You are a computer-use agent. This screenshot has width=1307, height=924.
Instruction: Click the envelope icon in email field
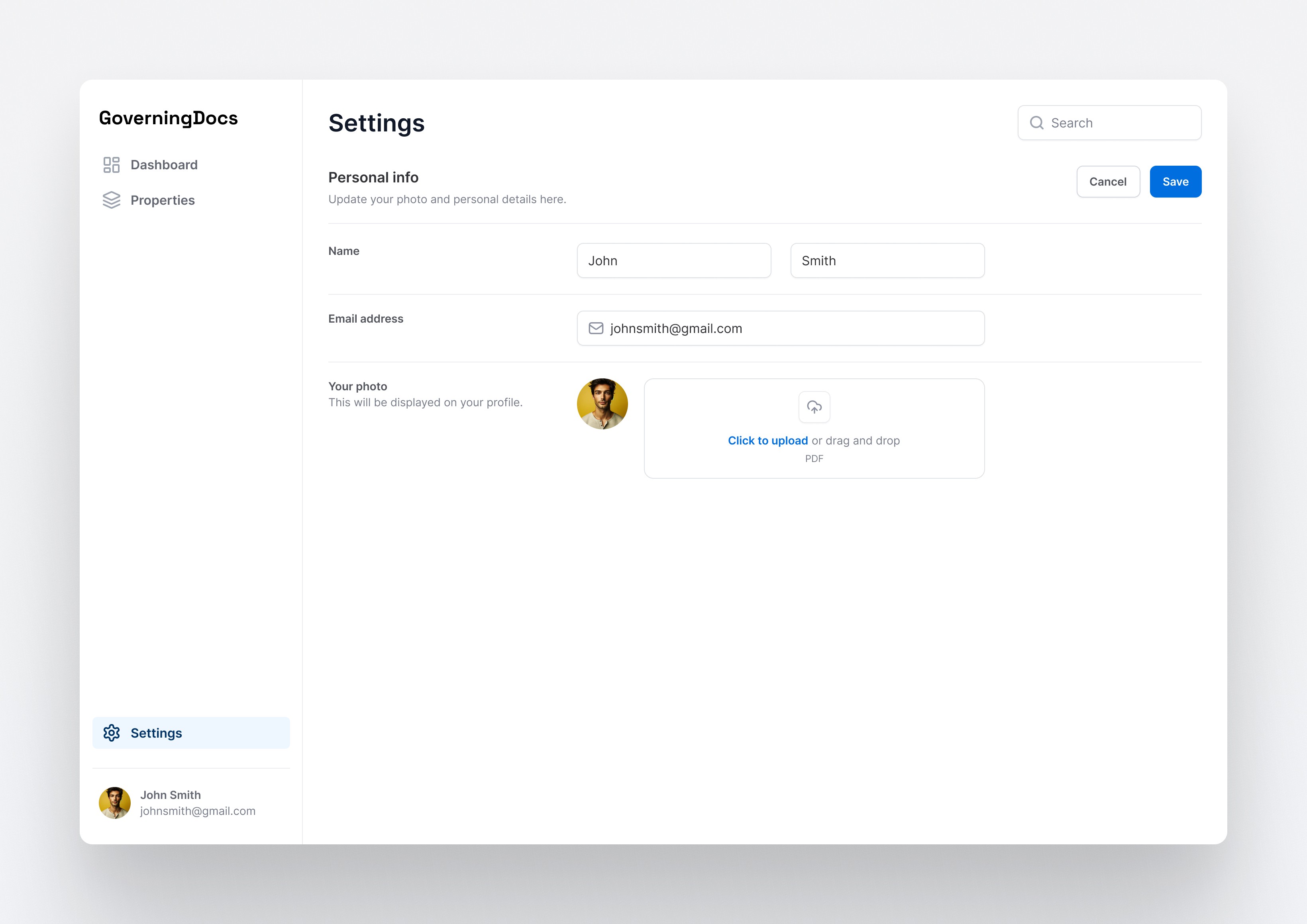pyautogui.click(x=595, y=328)
